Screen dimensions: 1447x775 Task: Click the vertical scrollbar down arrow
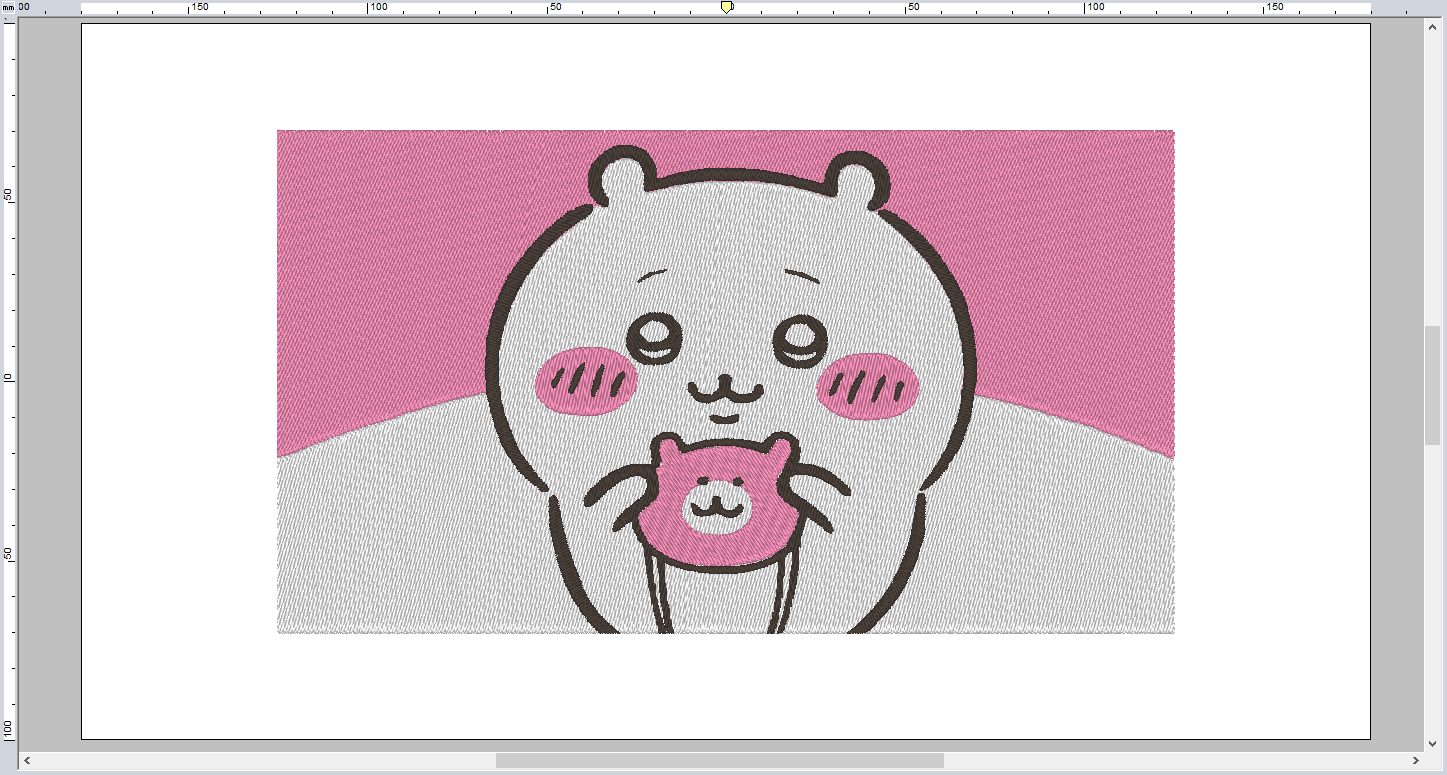point(1432,741)
